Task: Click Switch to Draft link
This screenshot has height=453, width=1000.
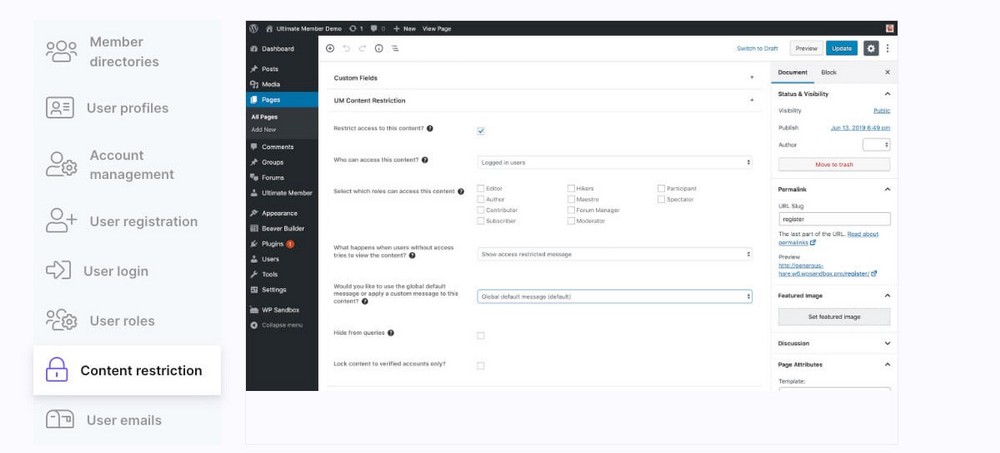Action: (x=757, y=48)
